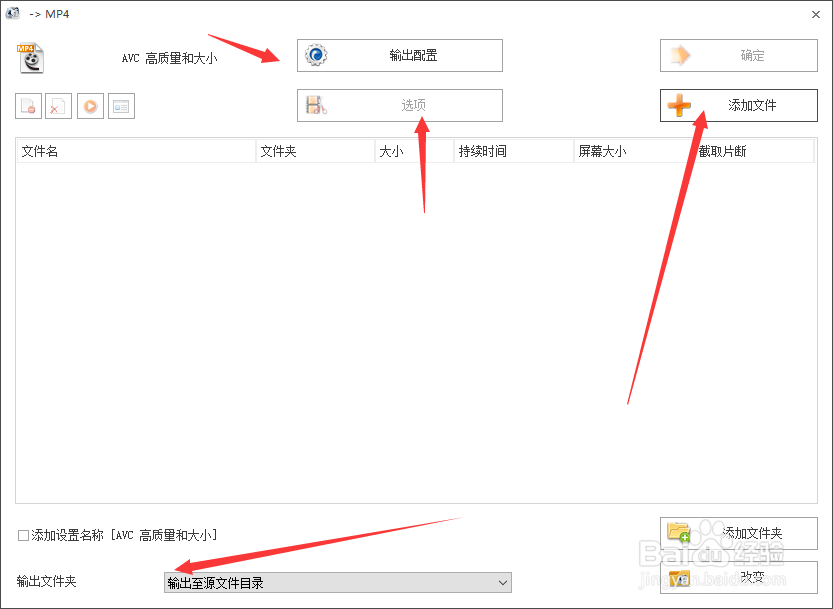This screenshot has height=609, width=833.
Task: Click the orange play preview icon
Action: (90, 106)
